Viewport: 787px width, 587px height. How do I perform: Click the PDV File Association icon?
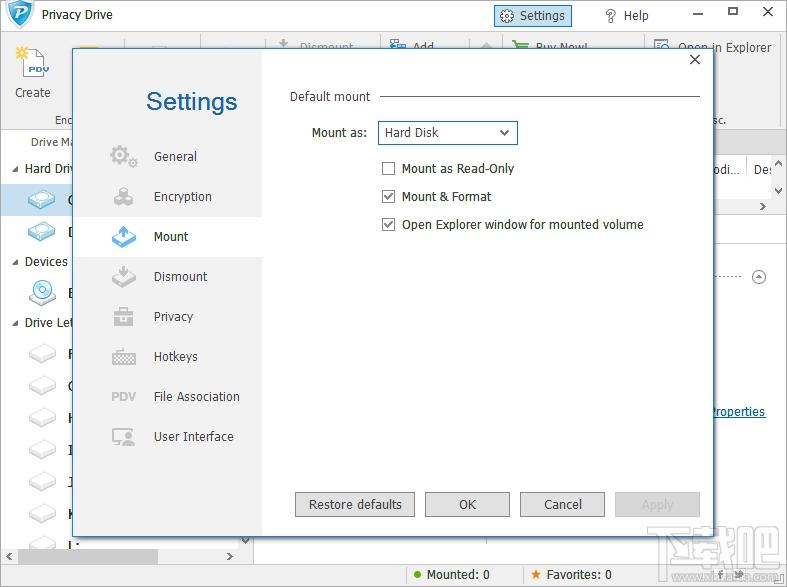(x=123, y=397)
